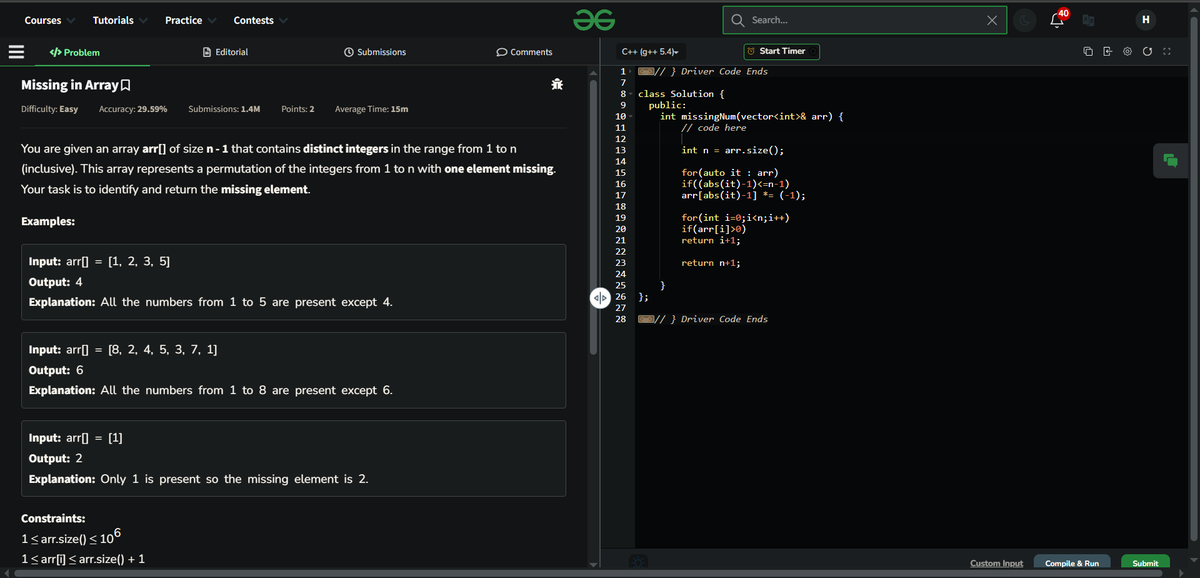
Task: Open editor settings gear icon
Action: point(1127,52)
